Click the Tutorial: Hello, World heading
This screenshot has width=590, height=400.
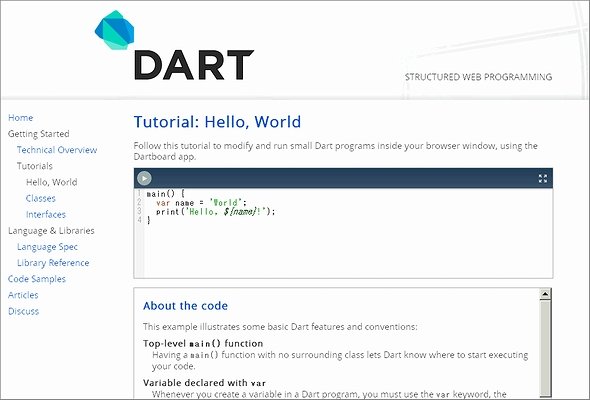click(x=217, y=122)
